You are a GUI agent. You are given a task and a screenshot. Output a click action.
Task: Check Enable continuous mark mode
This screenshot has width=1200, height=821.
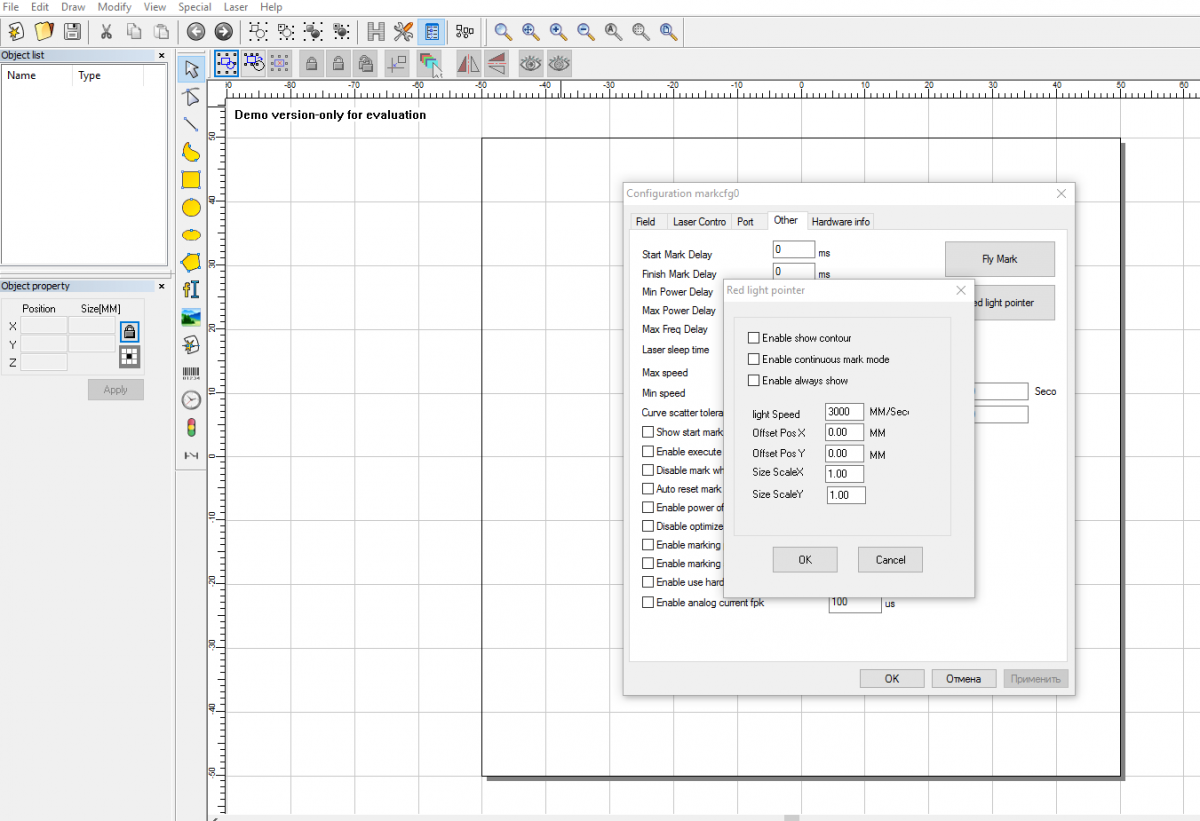[x=754, y=359]
